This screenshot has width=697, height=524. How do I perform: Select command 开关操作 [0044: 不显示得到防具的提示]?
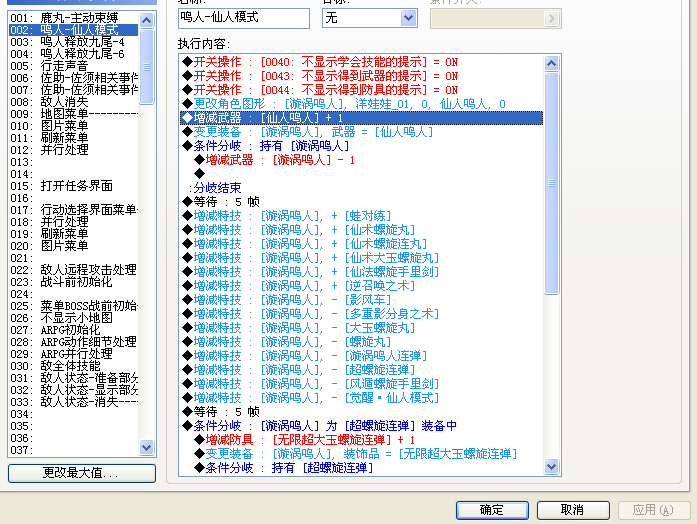coord(361,90)
